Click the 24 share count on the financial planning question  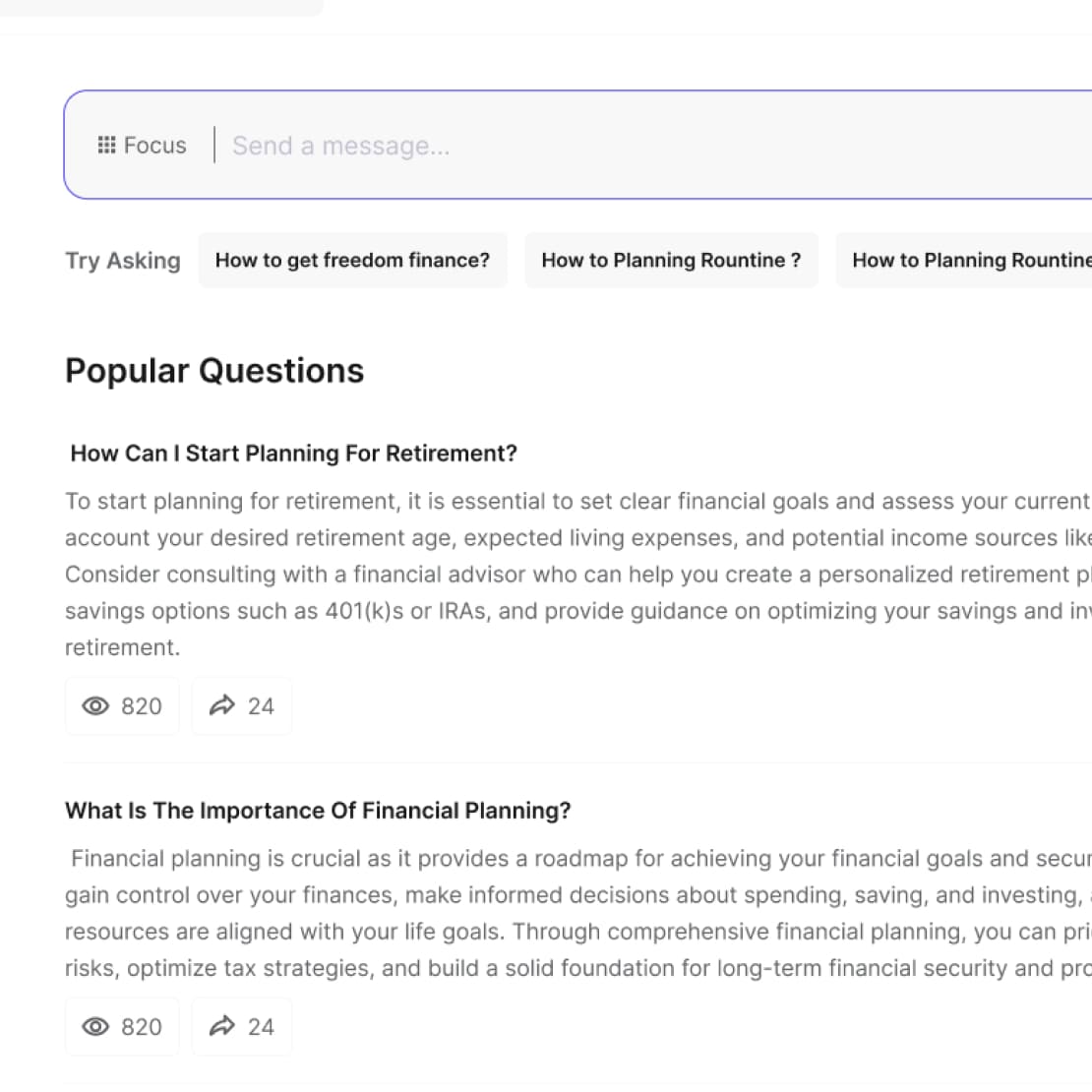pyautogui.click(x=261, y=1027)
